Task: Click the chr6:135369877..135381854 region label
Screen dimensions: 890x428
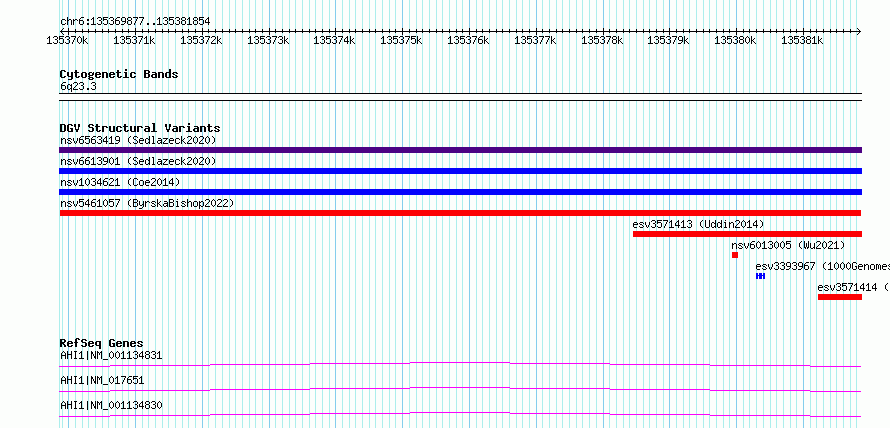Action: click(135, 22)
